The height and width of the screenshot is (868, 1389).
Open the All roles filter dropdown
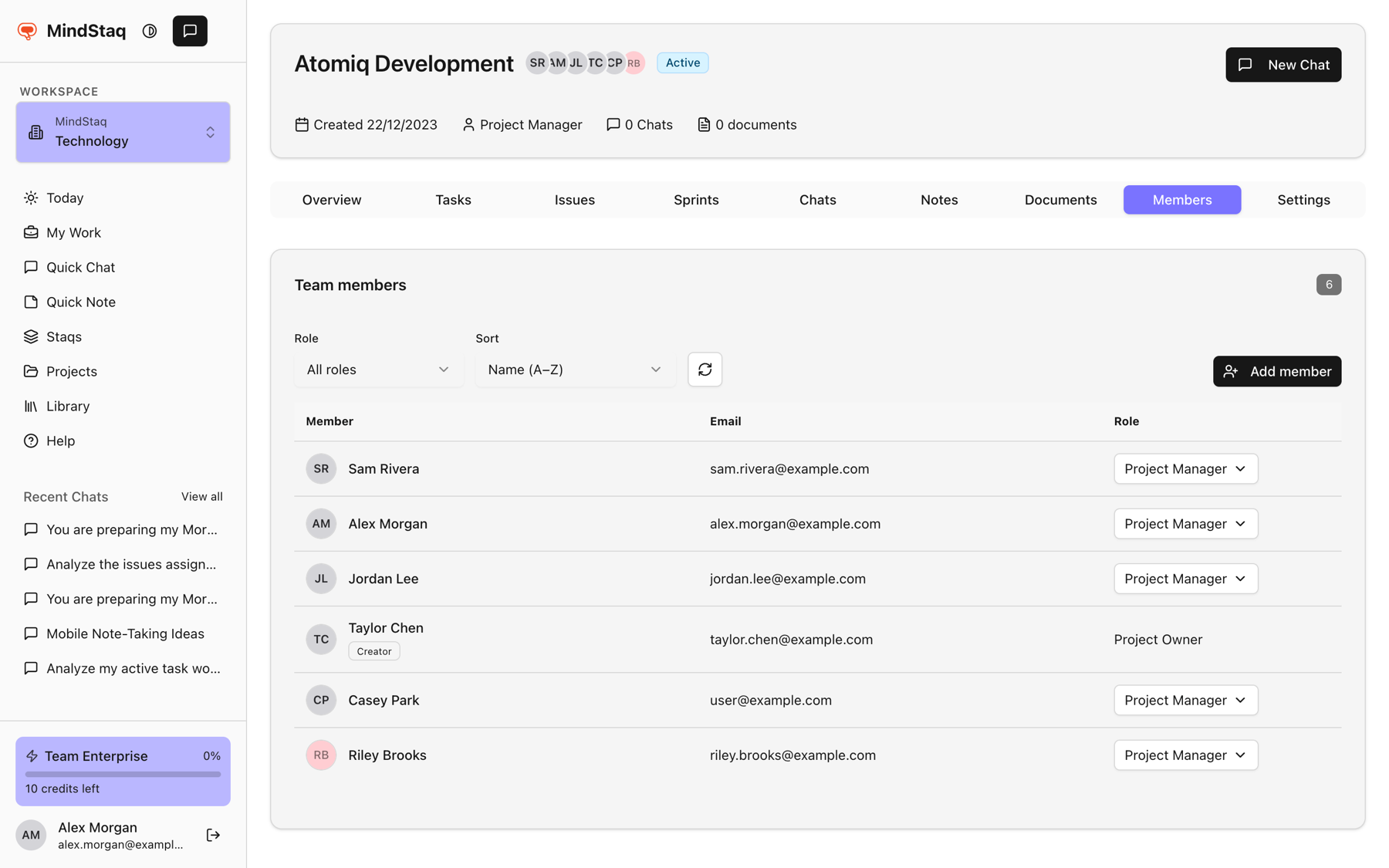378,370
